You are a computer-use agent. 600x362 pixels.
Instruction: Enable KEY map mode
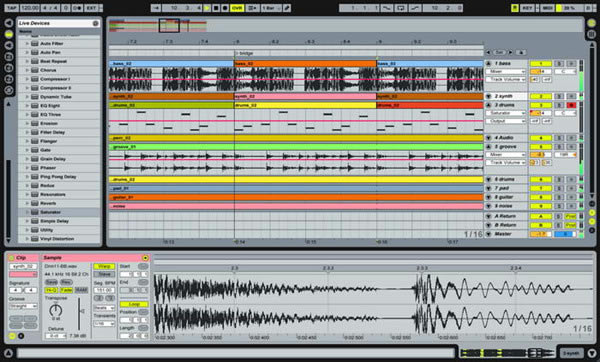(x=527, y=8)
